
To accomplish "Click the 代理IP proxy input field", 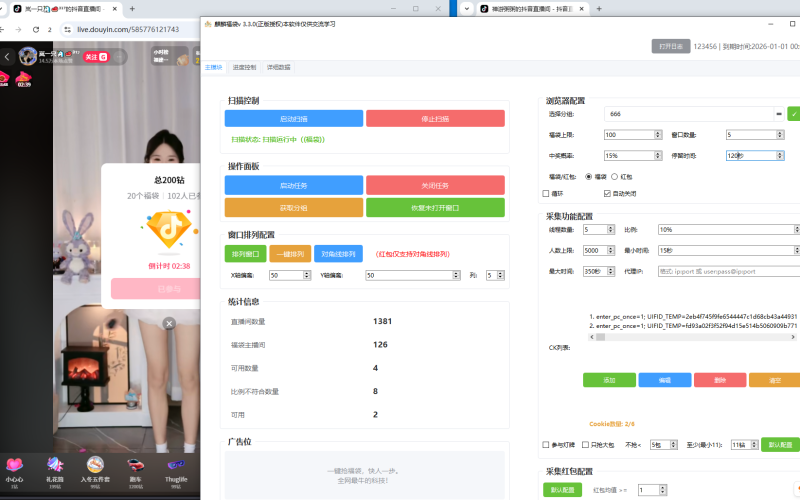I will click(x=729, y=271).
